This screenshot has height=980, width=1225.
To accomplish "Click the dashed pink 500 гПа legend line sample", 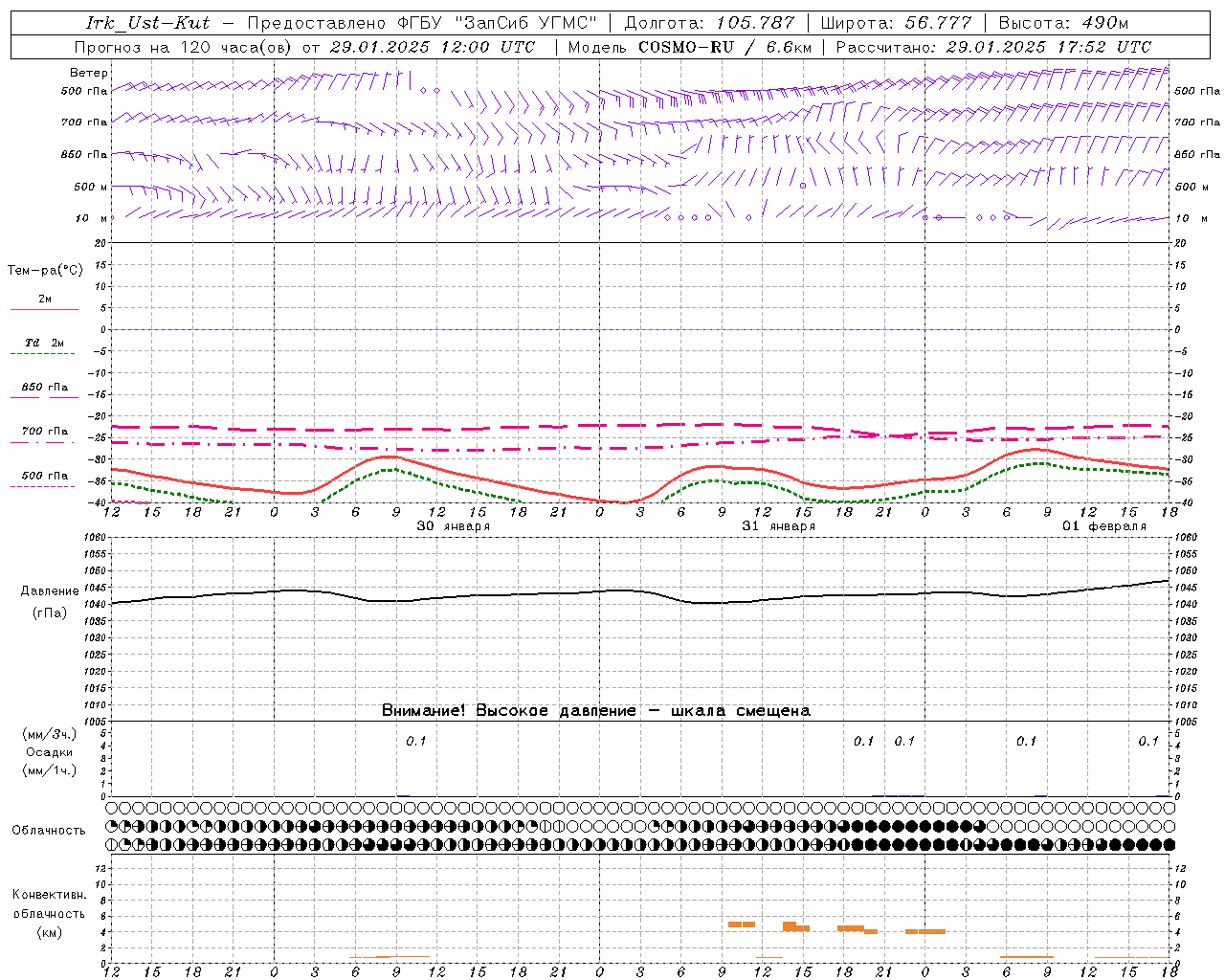I will tap(42, 486).
